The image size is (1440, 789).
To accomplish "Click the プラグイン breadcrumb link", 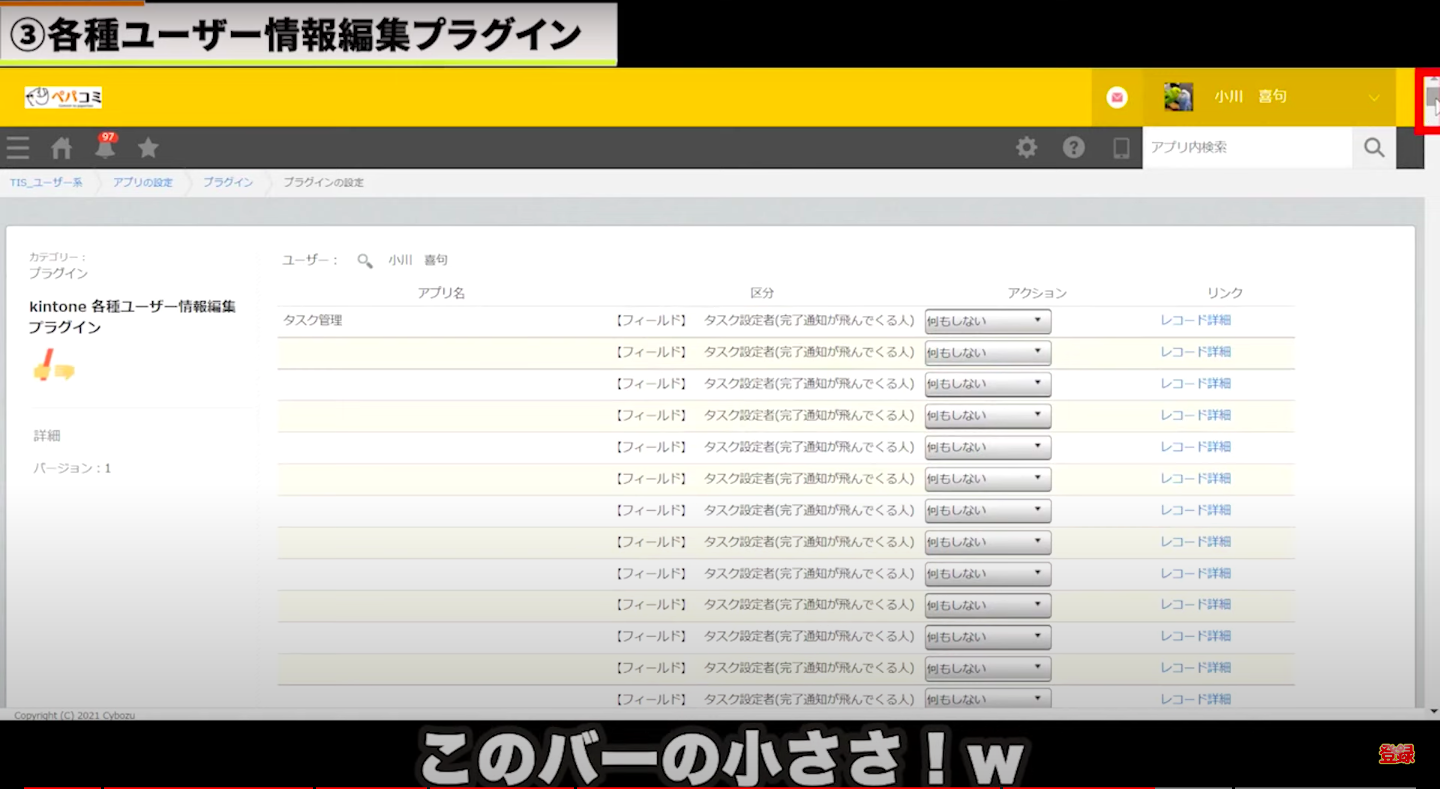I will pyautogui.click(x=228, y=183).
